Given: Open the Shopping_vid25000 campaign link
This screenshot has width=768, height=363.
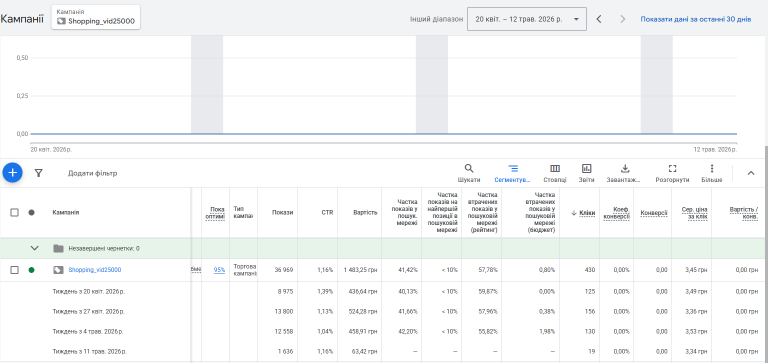Looking at the screenshot, I should point(95,270).
